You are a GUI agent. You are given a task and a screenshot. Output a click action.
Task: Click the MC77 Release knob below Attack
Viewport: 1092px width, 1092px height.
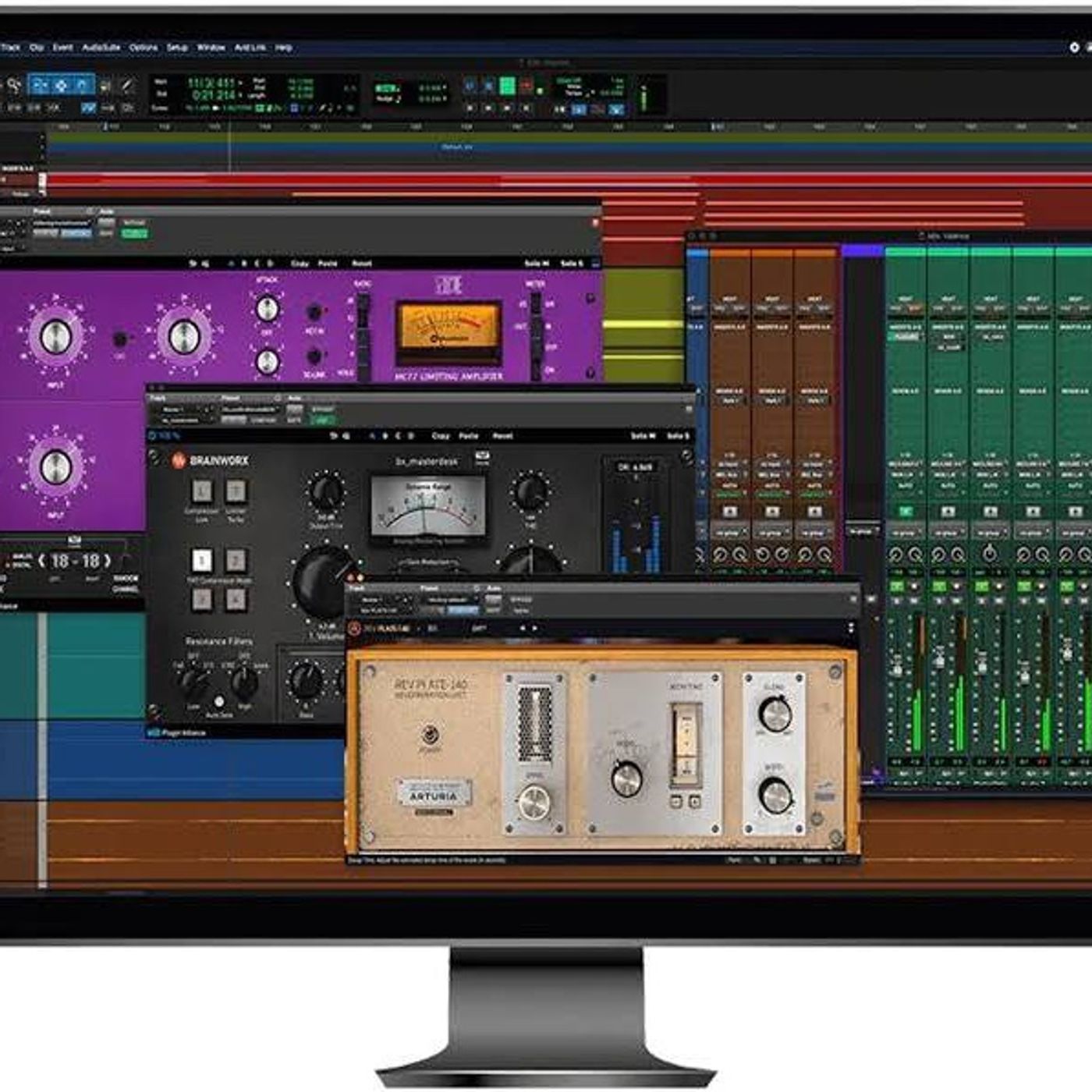[x=267, y=361]
